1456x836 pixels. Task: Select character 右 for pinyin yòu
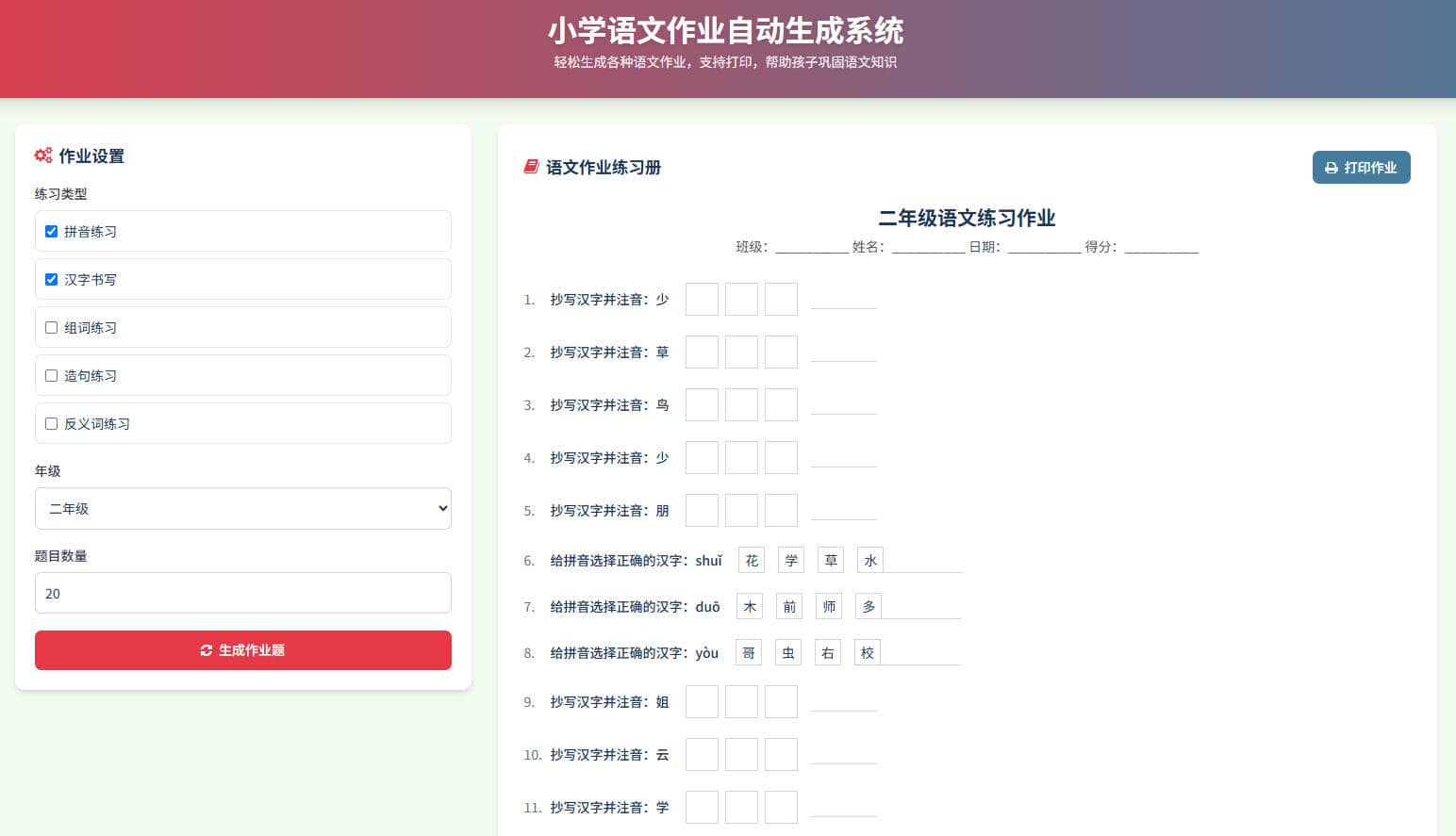point(827,652)
